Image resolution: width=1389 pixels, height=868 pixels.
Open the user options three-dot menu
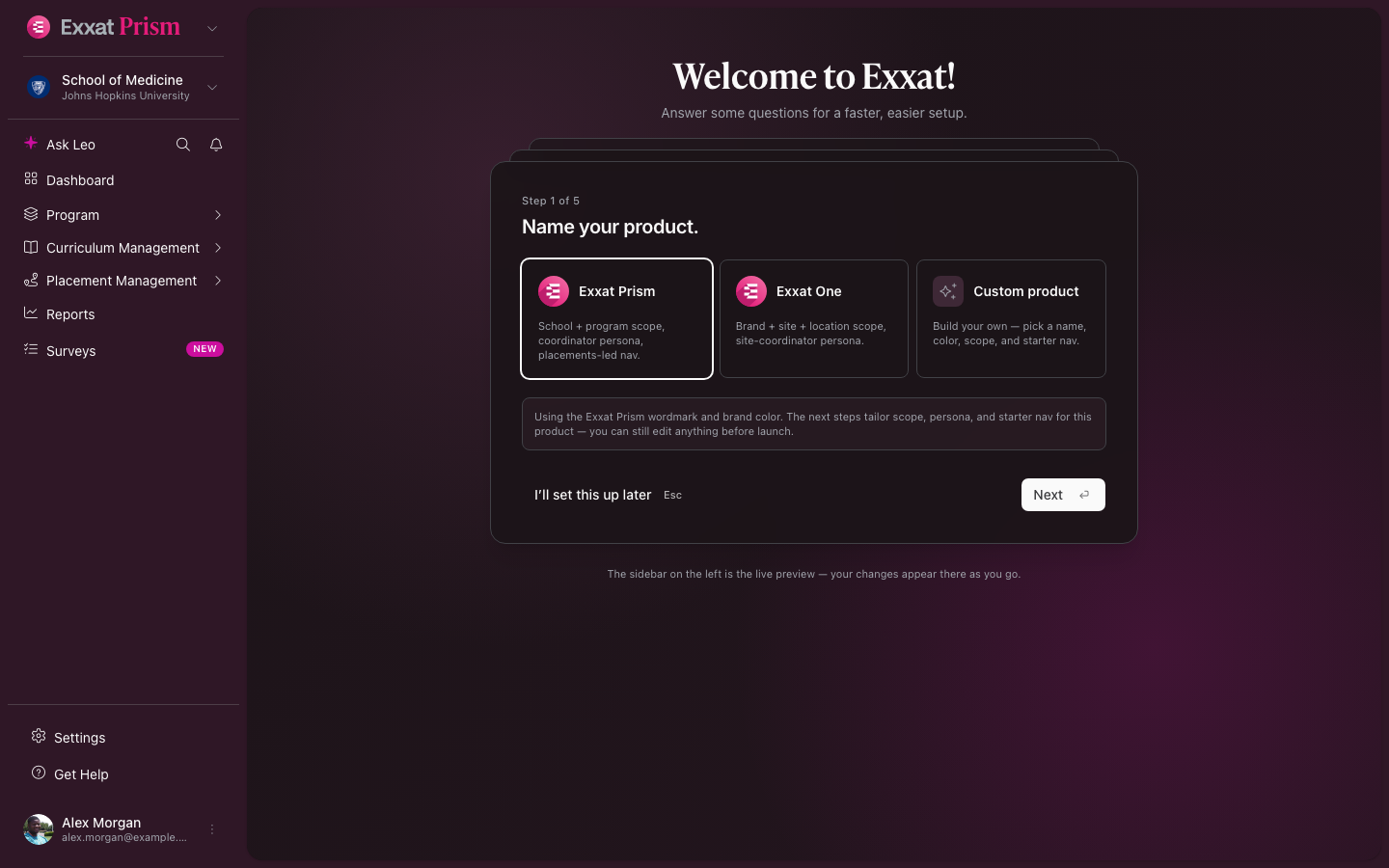coord(212,829)
